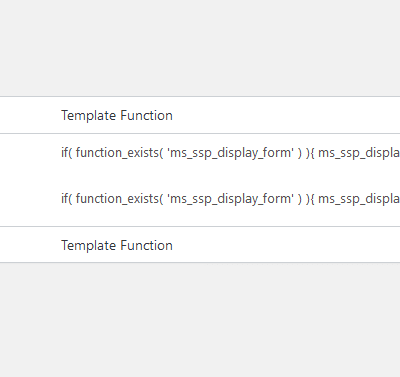Click "function_exists" in the first code row
Screen dimensions: 400x377
click(x=117, y=153)
